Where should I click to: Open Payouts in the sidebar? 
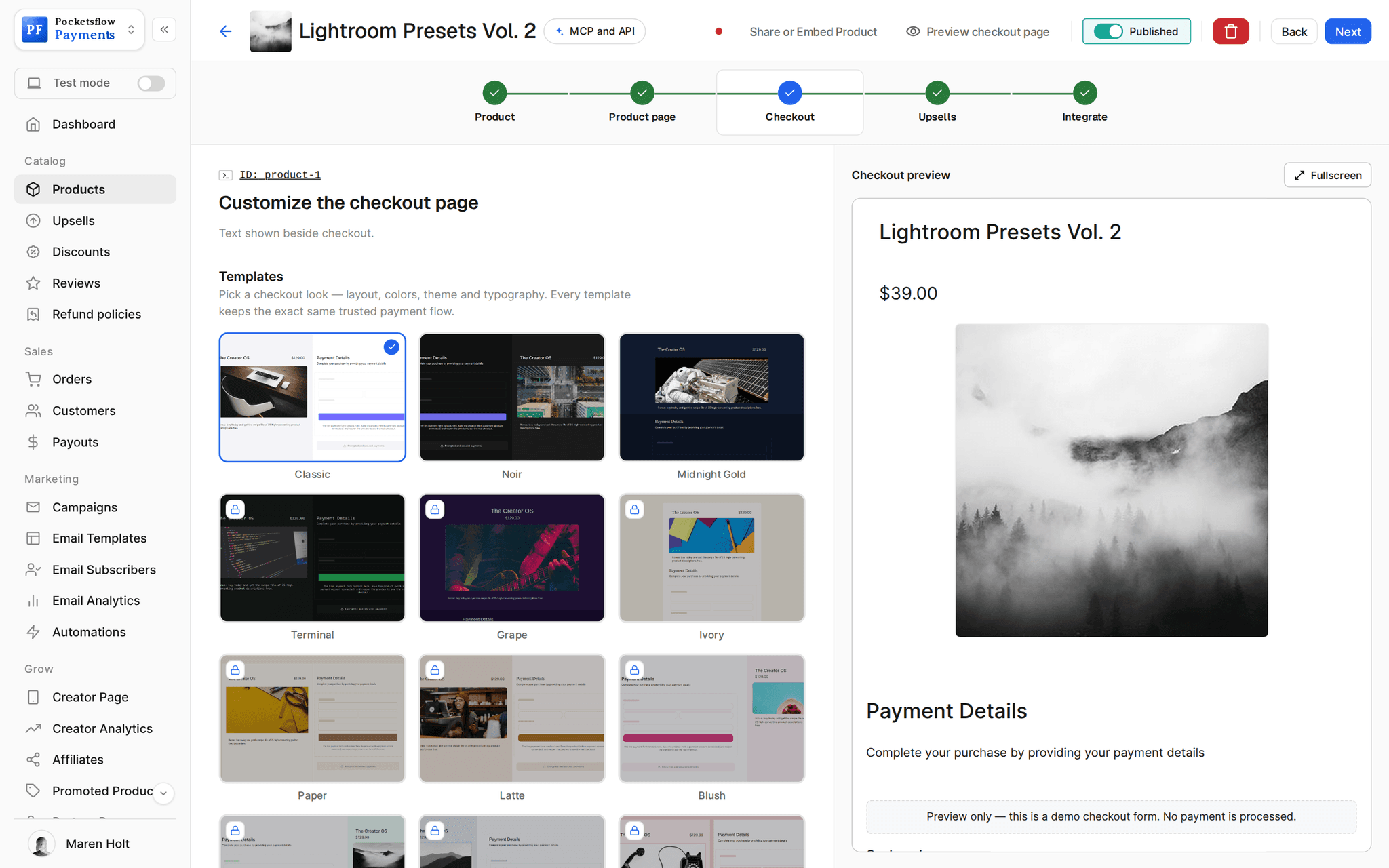tap(95, 442)
